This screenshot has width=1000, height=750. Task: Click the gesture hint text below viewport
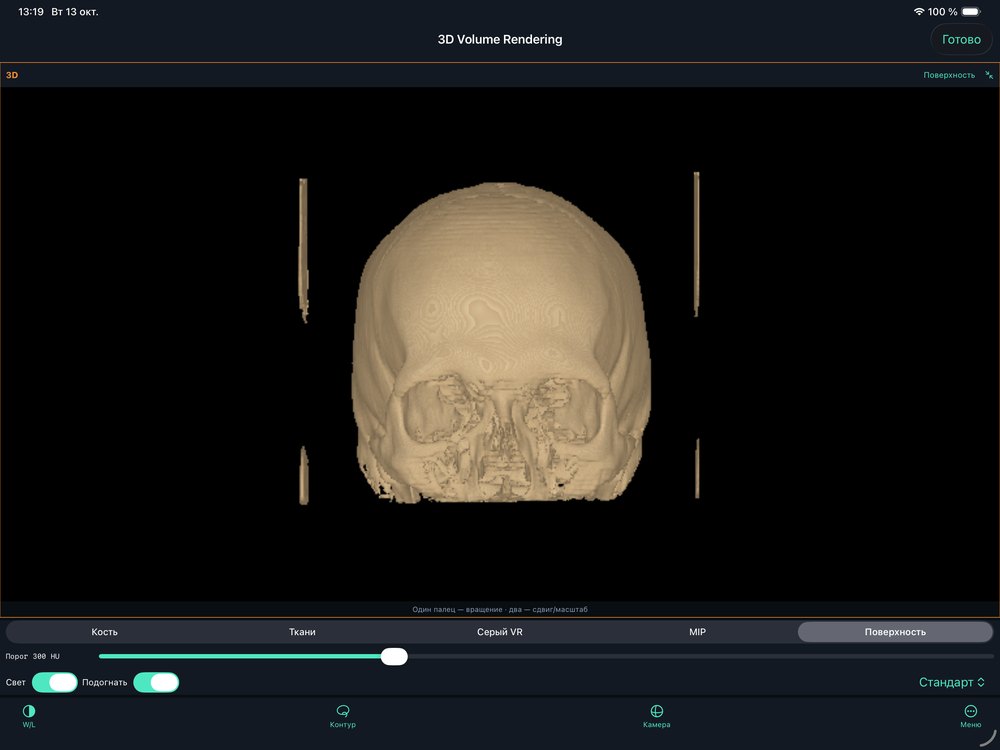click(500, 610)
